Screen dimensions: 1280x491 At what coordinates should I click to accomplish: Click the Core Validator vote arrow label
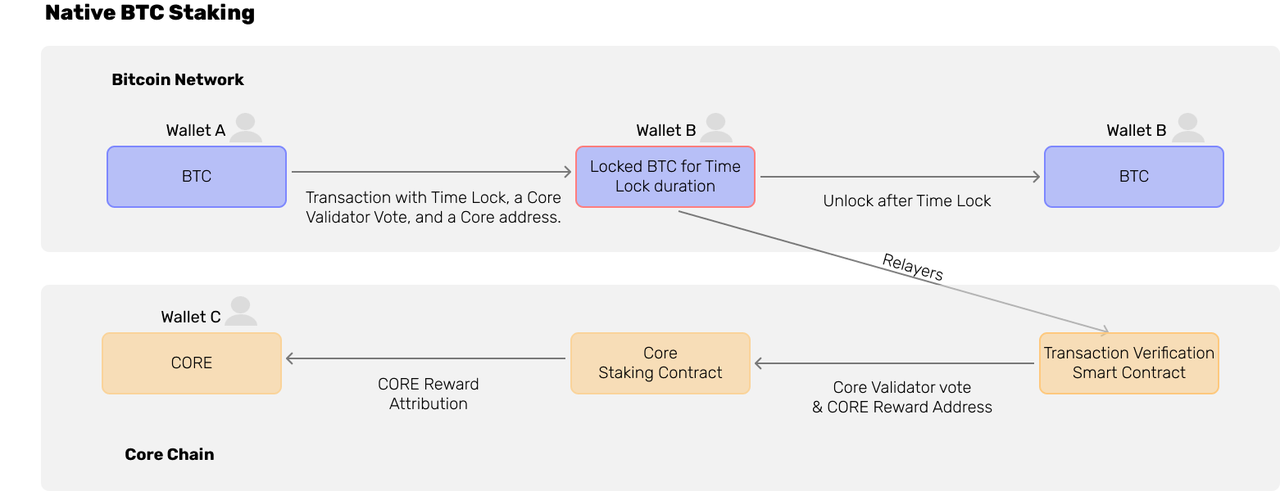902,397
